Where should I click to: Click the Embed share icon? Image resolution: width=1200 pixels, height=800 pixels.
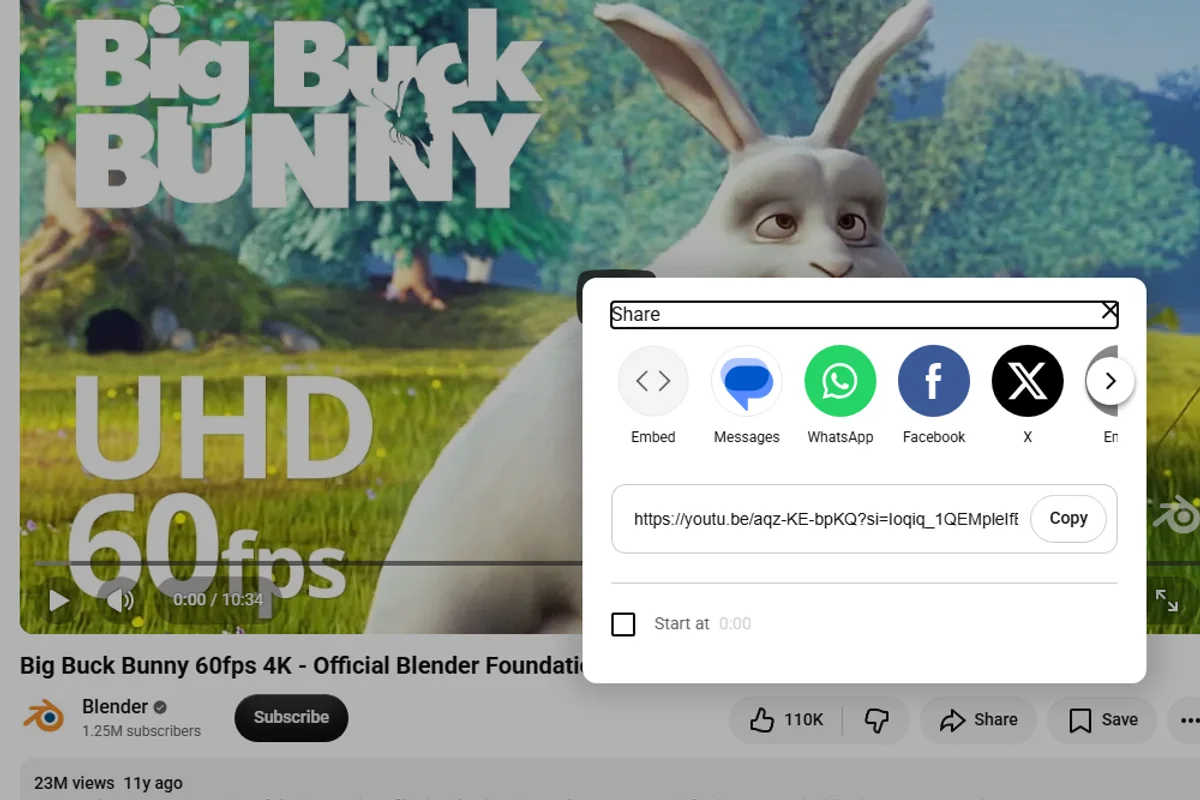pyautogui.click(x=653, y=381)
